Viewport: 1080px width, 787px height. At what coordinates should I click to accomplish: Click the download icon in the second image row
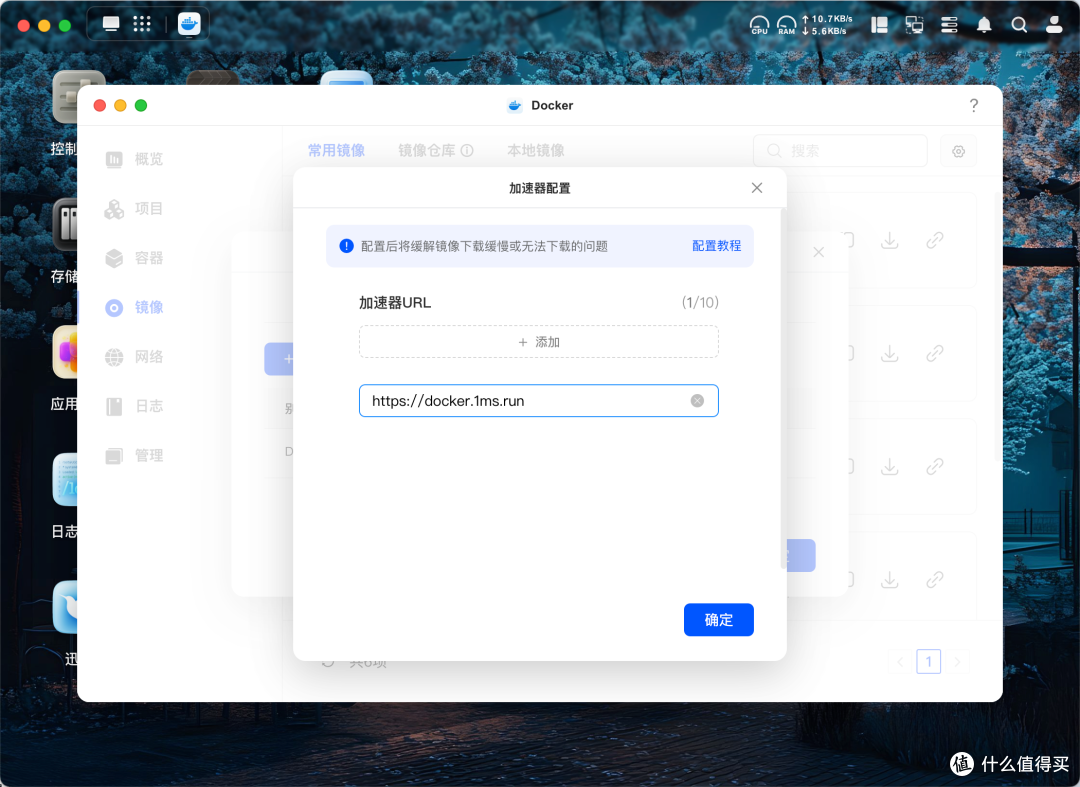click(890, 353)
